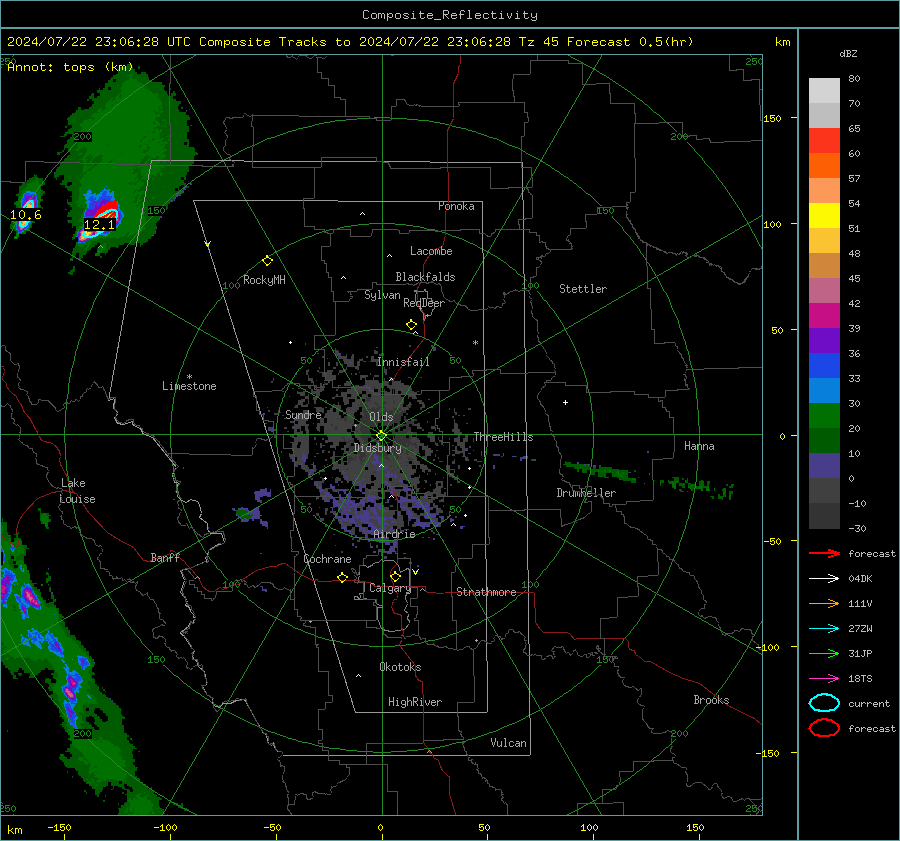Viewport: 900px width, 841px height.
Task: Click the red forecast arrow legend icon
Action: point(824,553)
